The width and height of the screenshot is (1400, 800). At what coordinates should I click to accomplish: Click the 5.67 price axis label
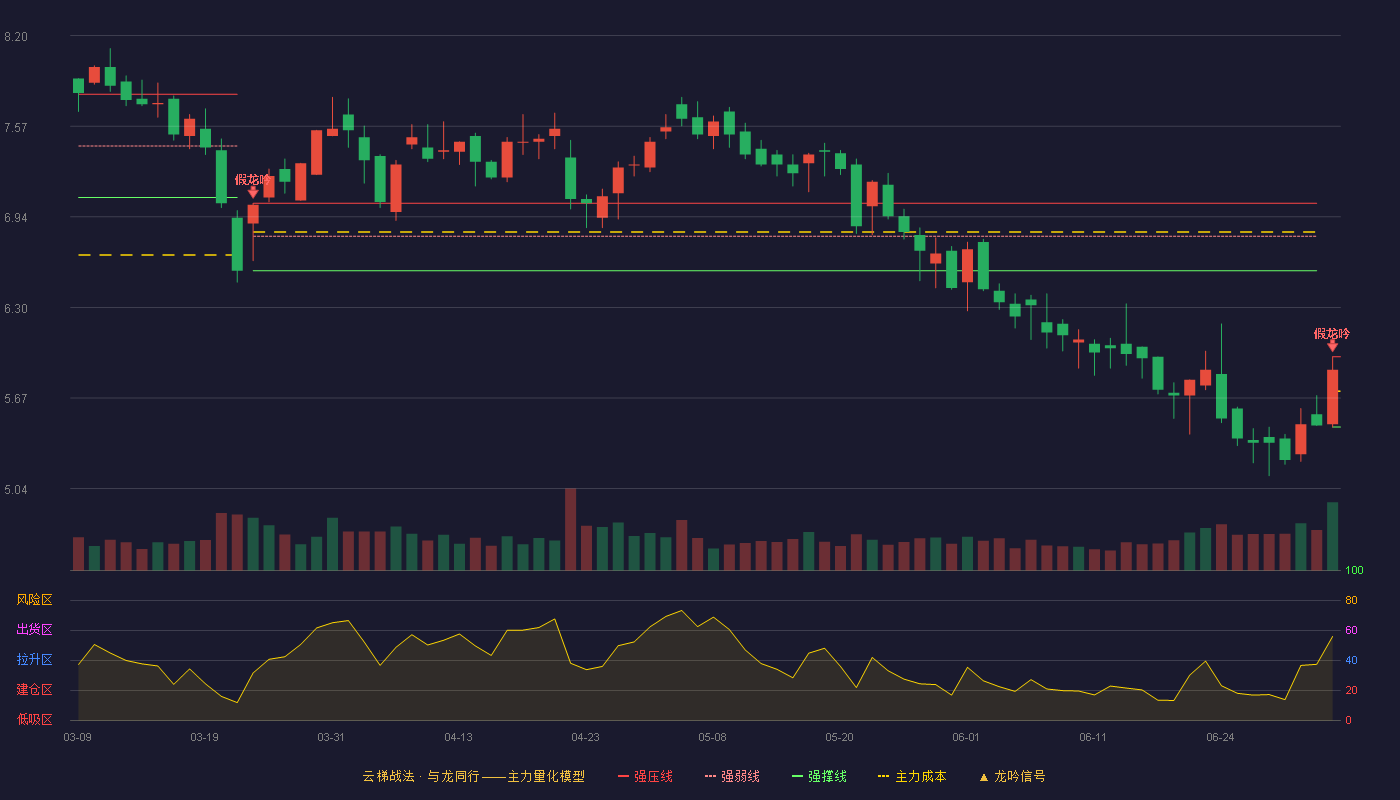pos(16,399)
